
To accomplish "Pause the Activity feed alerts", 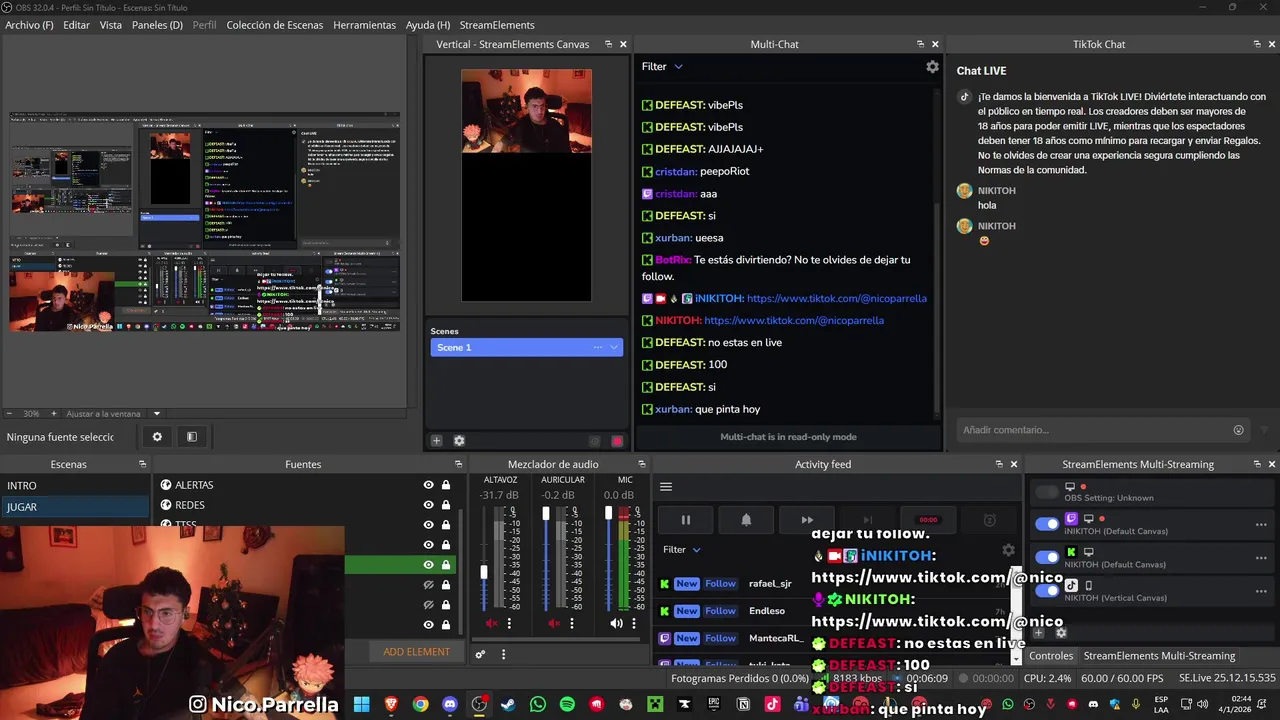I will [686, 520].
